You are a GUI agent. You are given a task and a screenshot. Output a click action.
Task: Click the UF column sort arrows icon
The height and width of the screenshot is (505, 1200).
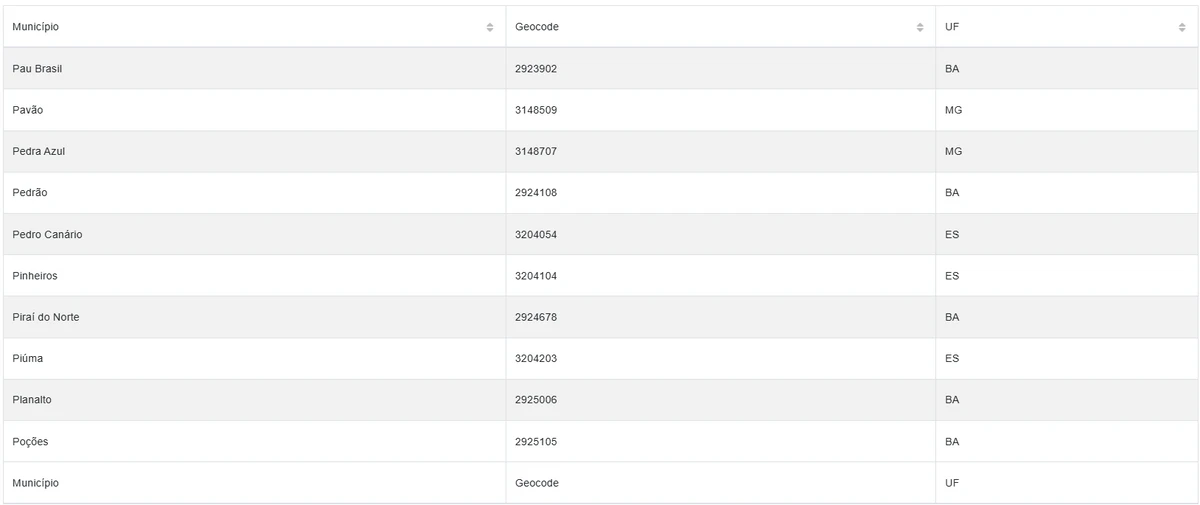pyautogui.click(x=1182, y=27)
